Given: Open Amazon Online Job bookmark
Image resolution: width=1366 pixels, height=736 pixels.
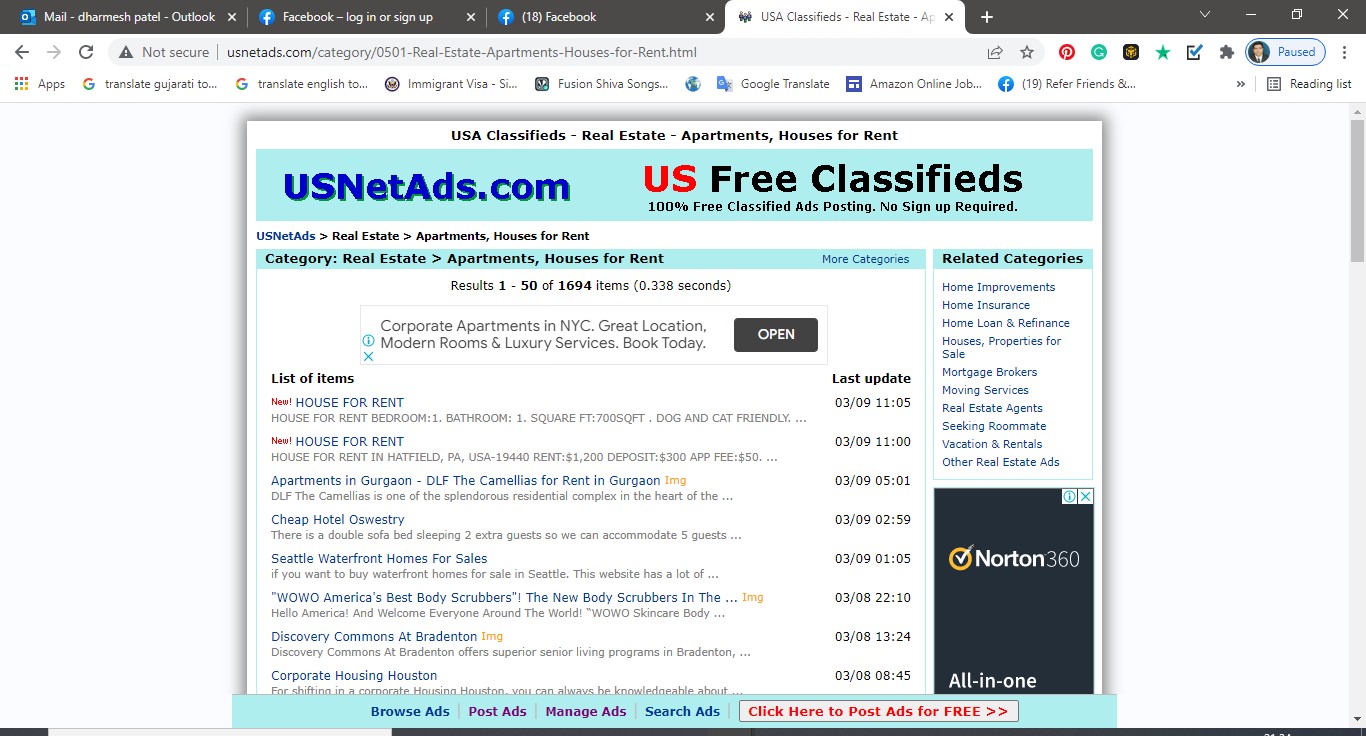Looking at the screenshot, I should (915, 84).
